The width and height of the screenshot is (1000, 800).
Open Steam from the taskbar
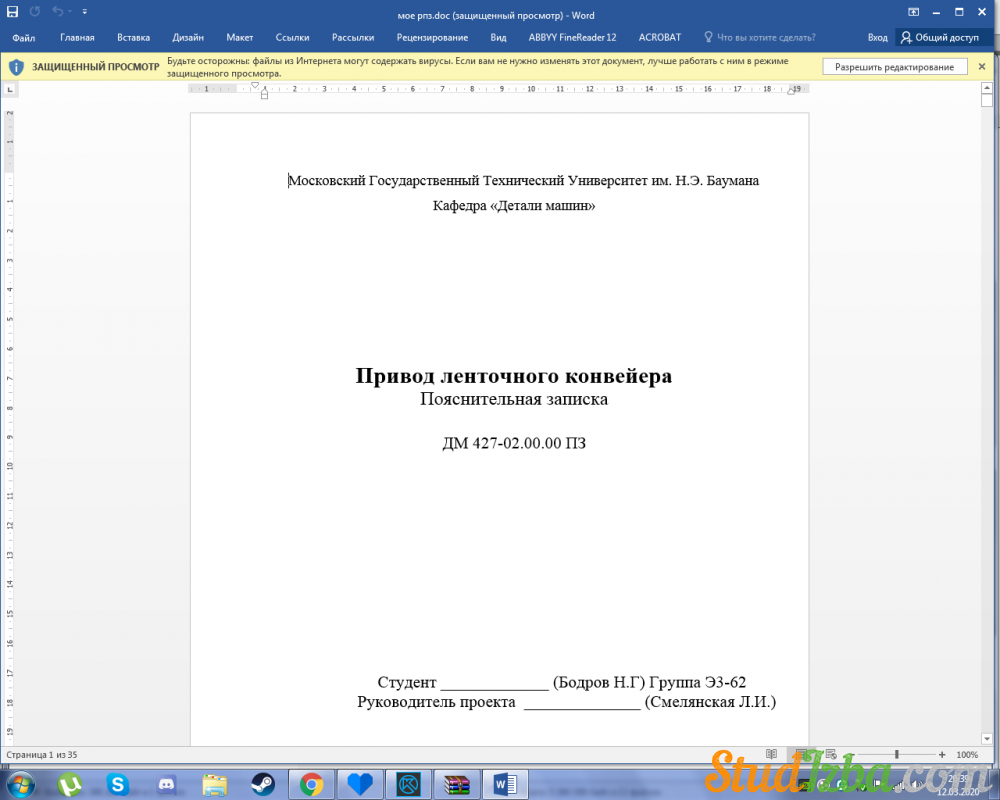[263, 784]
